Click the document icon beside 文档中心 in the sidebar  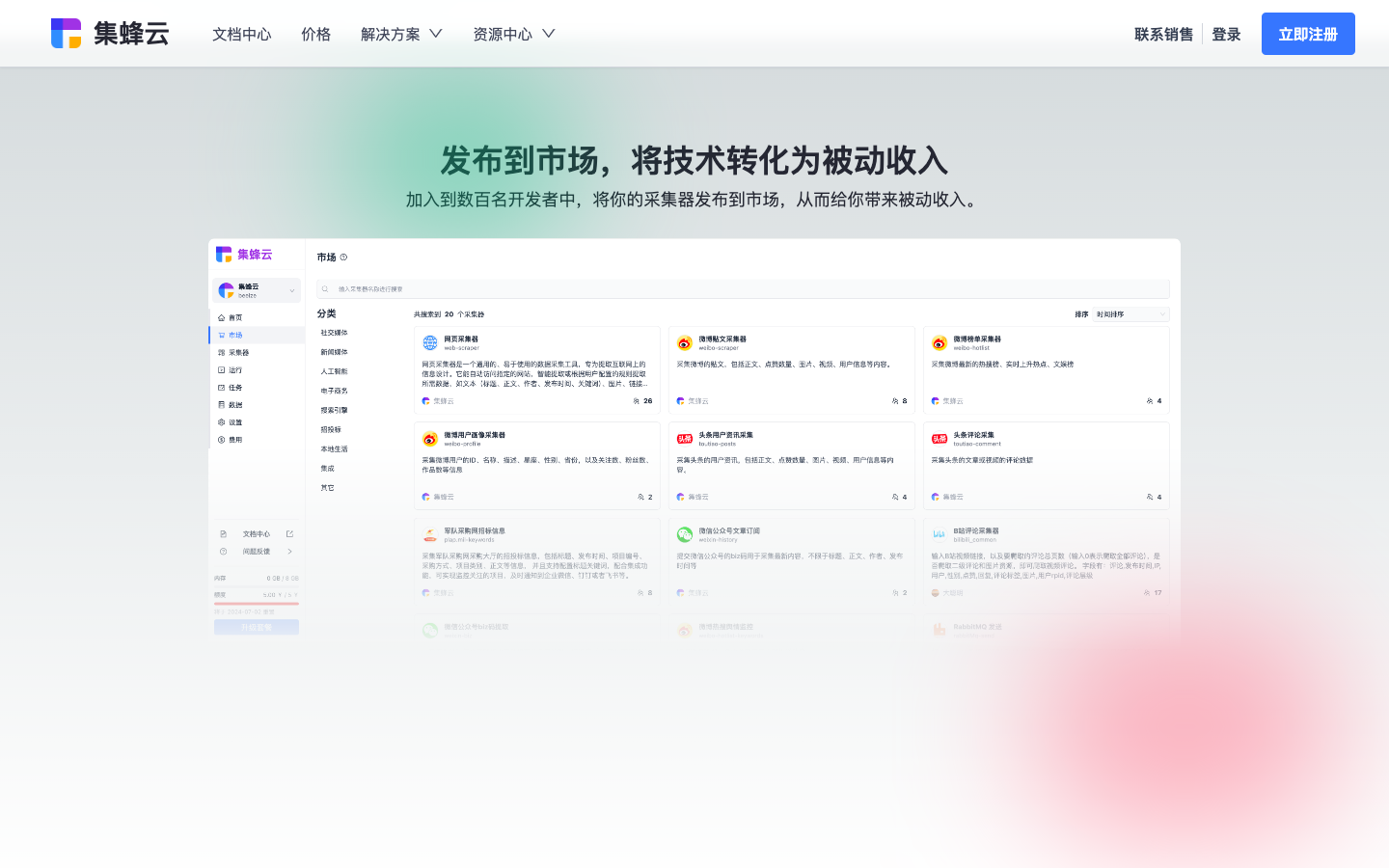click(223, 534)
